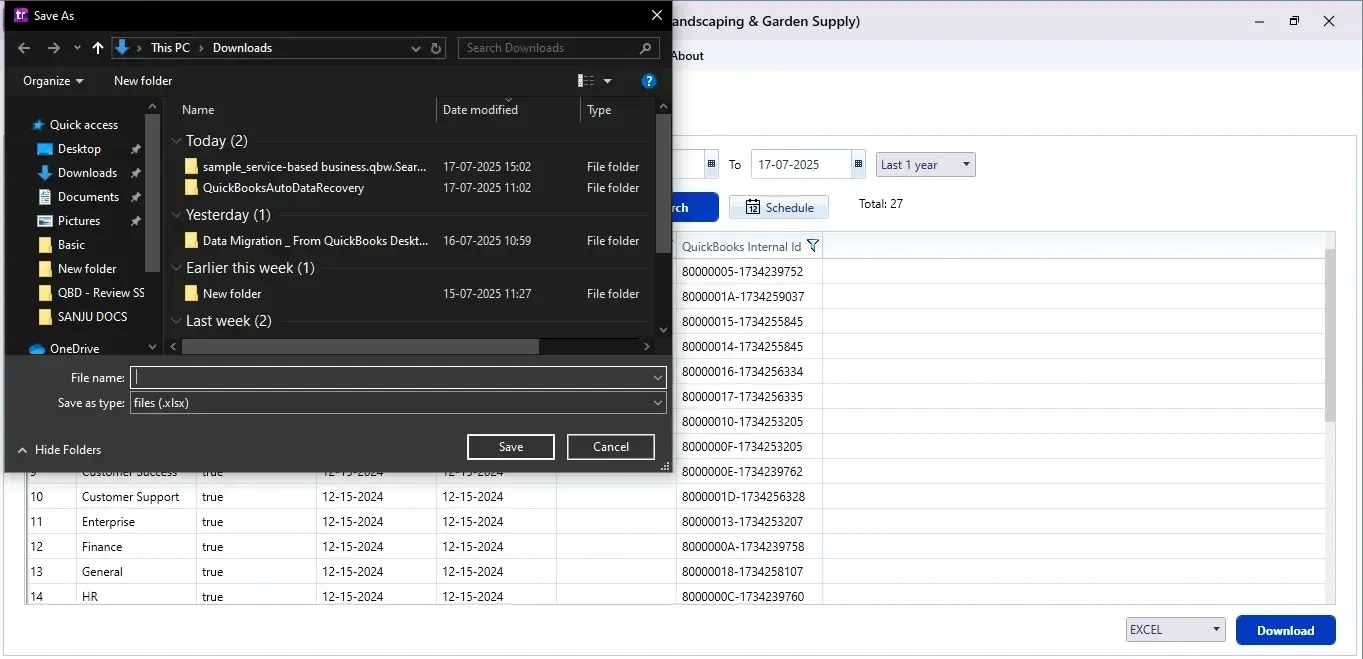Select cell 80000005-1734239752
This screenshot has width=1363, height=659.
749,272
